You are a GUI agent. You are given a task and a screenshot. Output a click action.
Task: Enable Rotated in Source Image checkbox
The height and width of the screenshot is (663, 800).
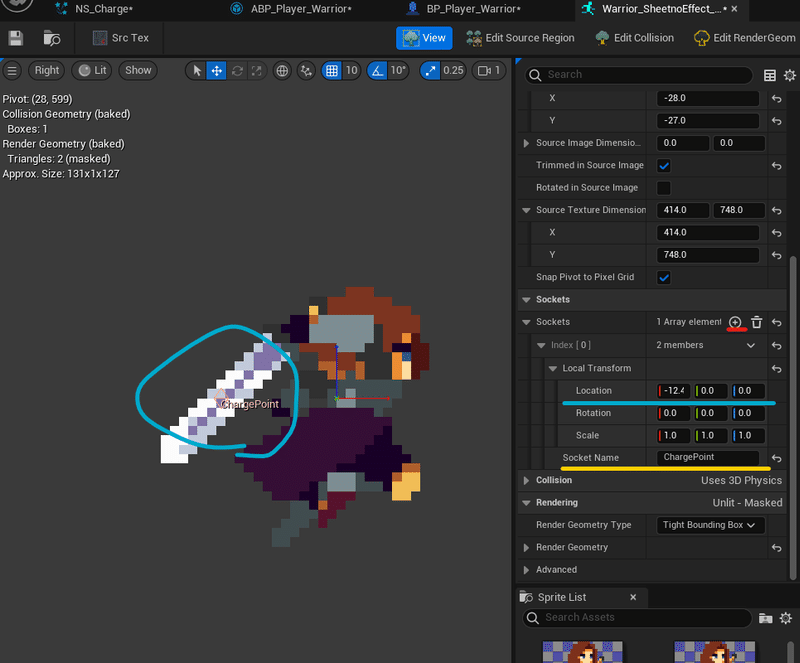(662, 188)
